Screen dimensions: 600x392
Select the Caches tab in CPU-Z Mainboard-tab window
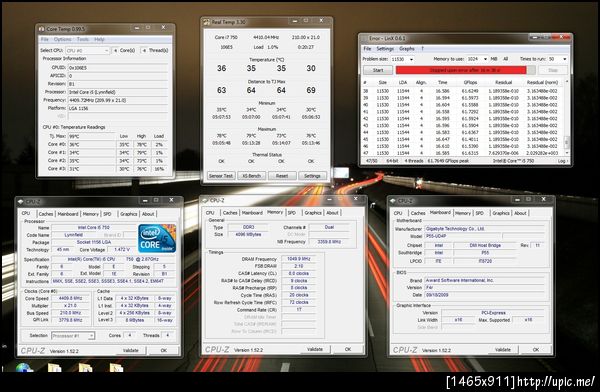[x=418, y=213]
